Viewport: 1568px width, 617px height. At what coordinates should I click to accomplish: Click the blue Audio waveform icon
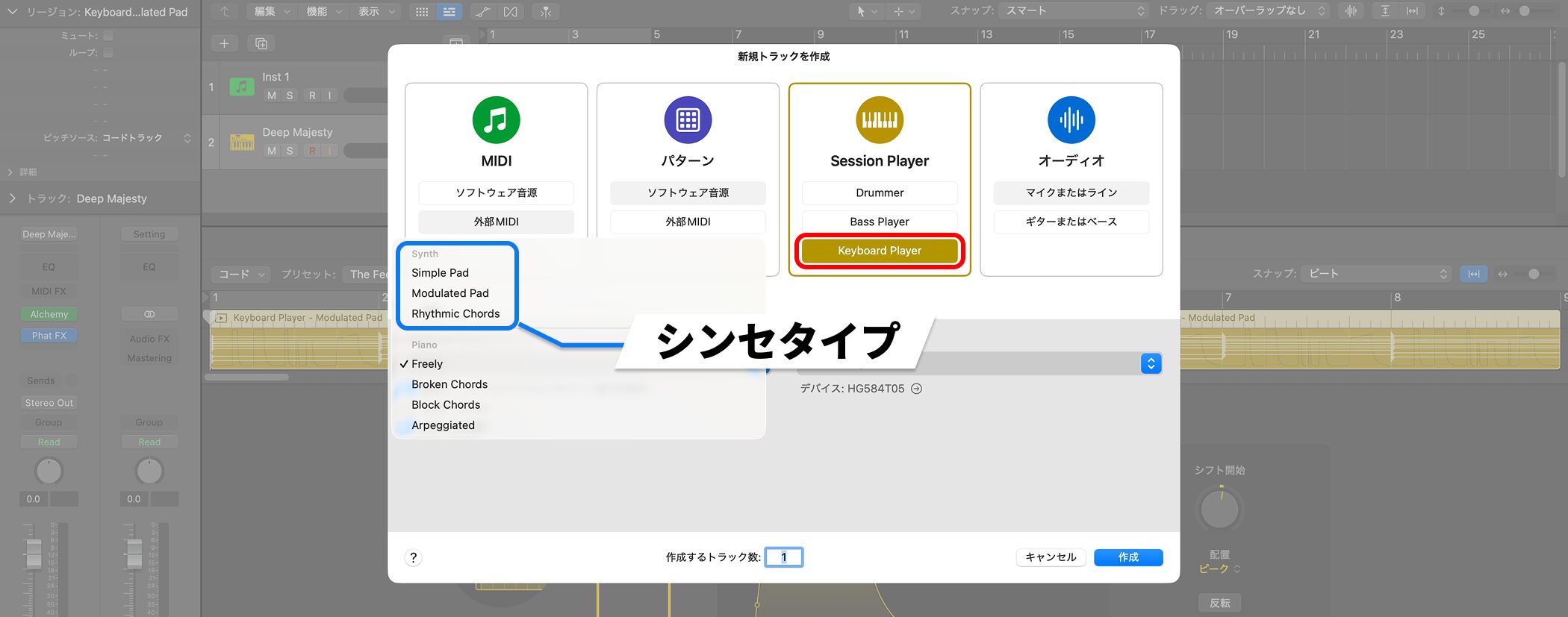tap(1071, 119)
